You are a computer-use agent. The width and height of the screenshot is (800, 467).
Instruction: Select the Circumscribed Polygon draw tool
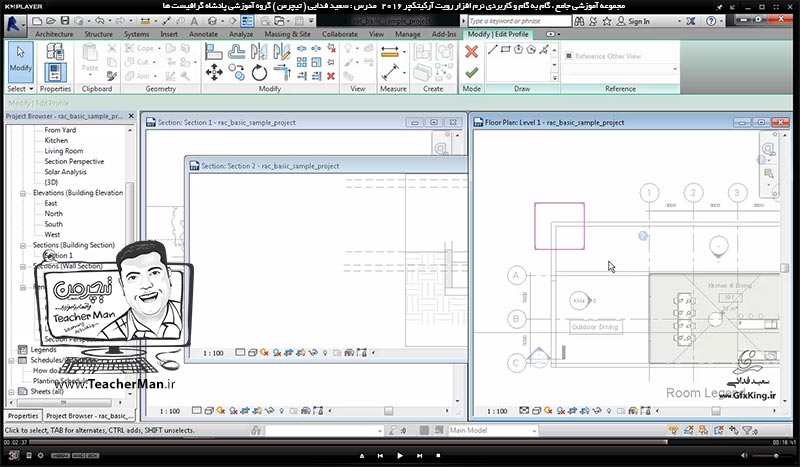pyautogui.click(x=531, y=50)
